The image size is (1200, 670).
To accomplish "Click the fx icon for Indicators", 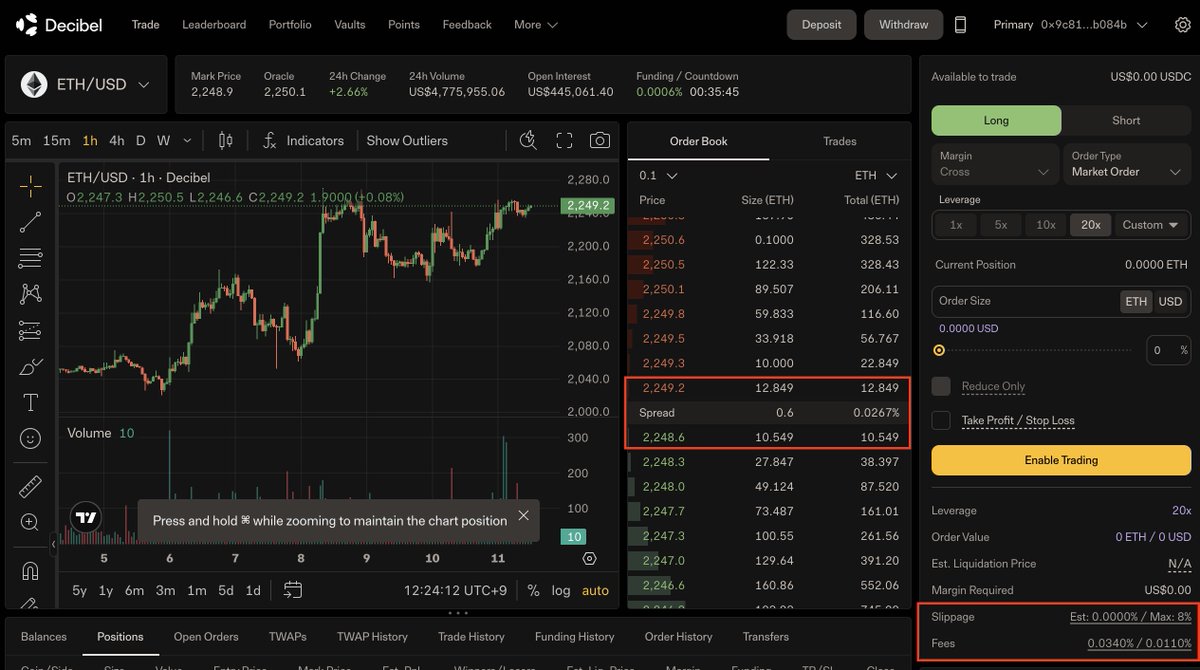I will [269, 141].
